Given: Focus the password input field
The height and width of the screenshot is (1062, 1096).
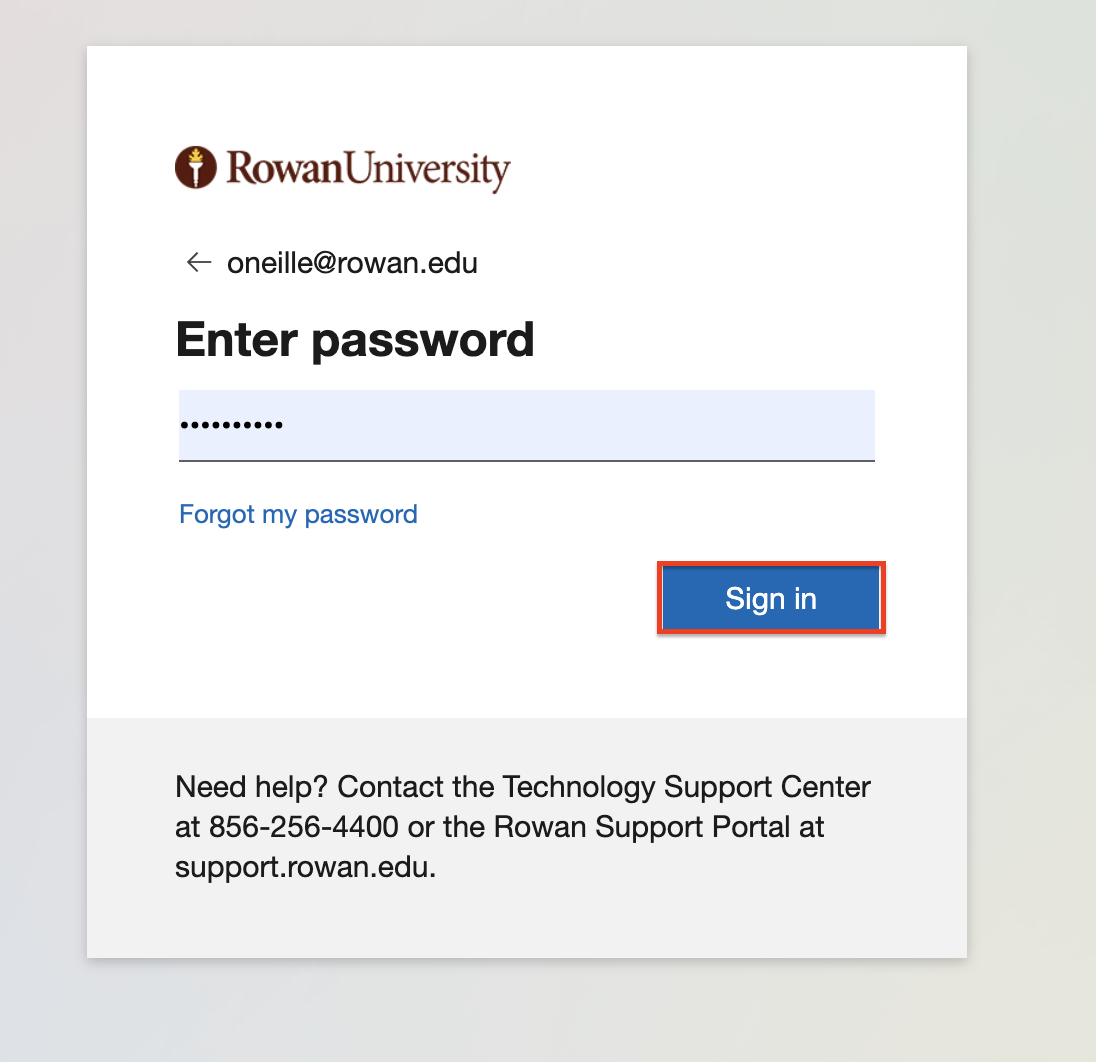Looking at the screenshot, I should pos(526,425).
